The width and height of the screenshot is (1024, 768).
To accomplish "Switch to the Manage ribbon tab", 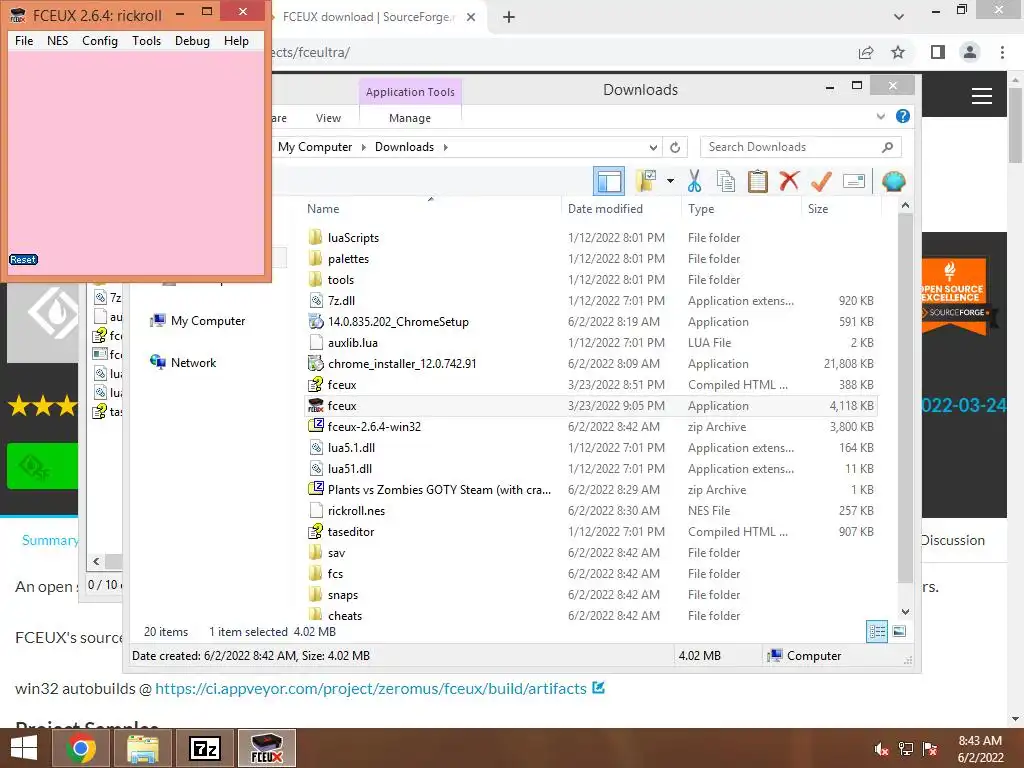I will click(x=409, y=118).
